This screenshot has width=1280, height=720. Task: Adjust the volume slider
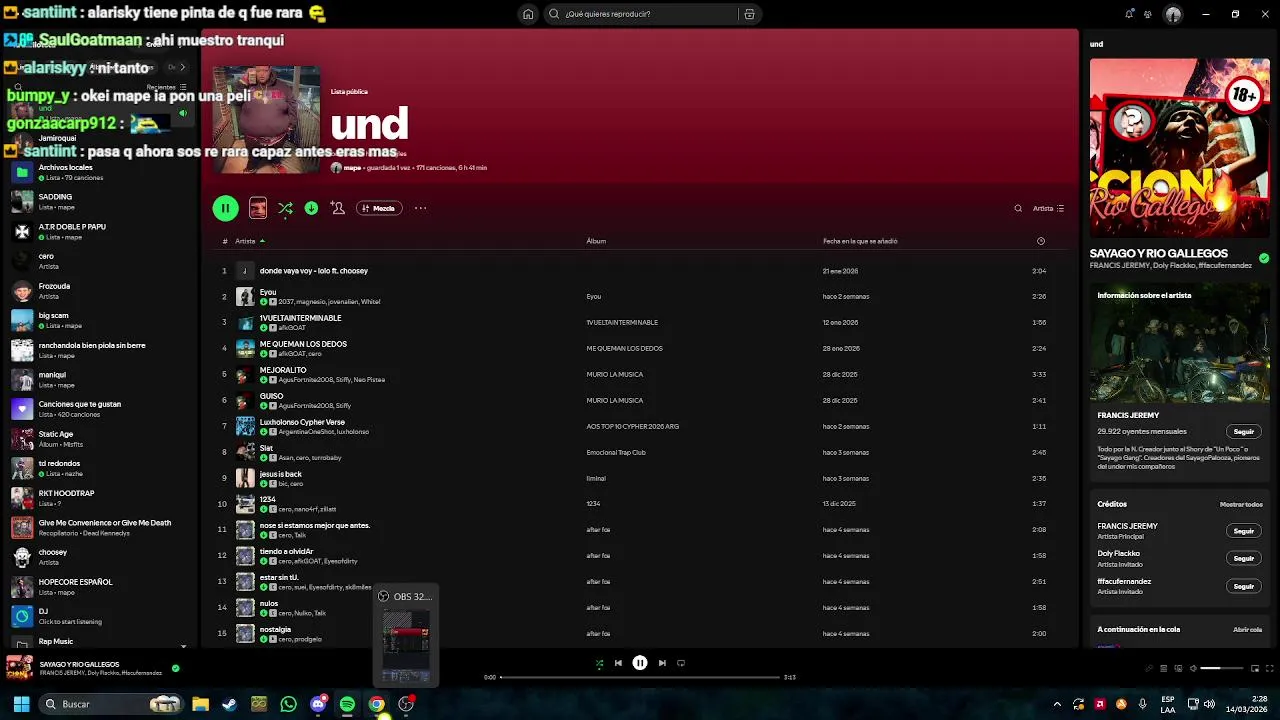coord(1221,668)
